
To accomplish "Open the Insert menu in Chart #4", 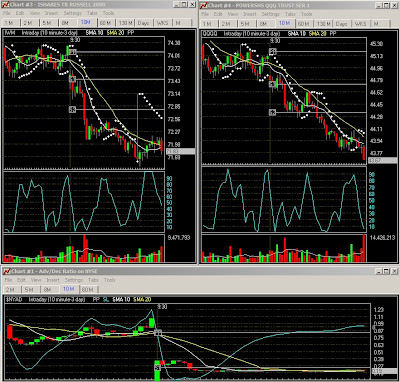I will point(250,14).
